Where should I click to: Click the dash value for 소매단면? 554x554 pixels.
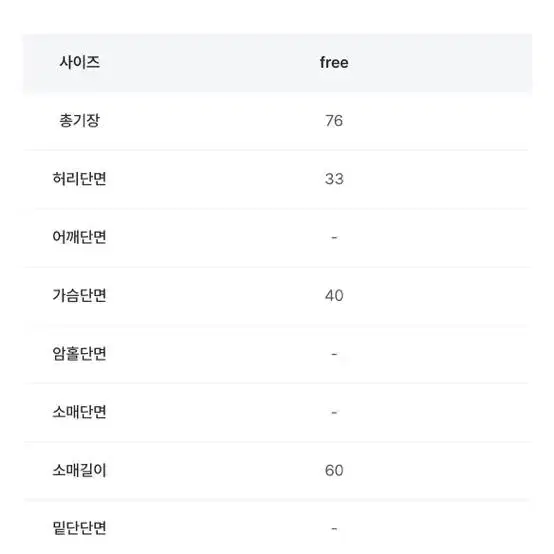pyautogui.click(x=334, y=412)
